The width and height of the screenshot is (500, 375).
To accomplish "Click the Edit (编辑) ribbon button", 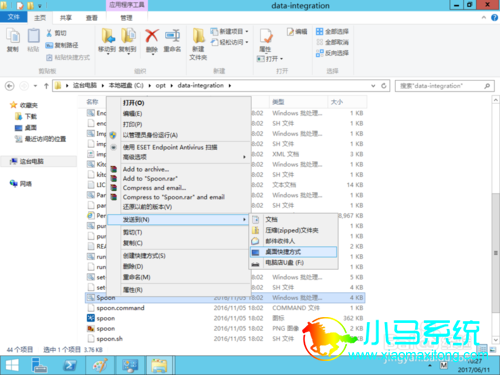I will click(x=297, y=31).
